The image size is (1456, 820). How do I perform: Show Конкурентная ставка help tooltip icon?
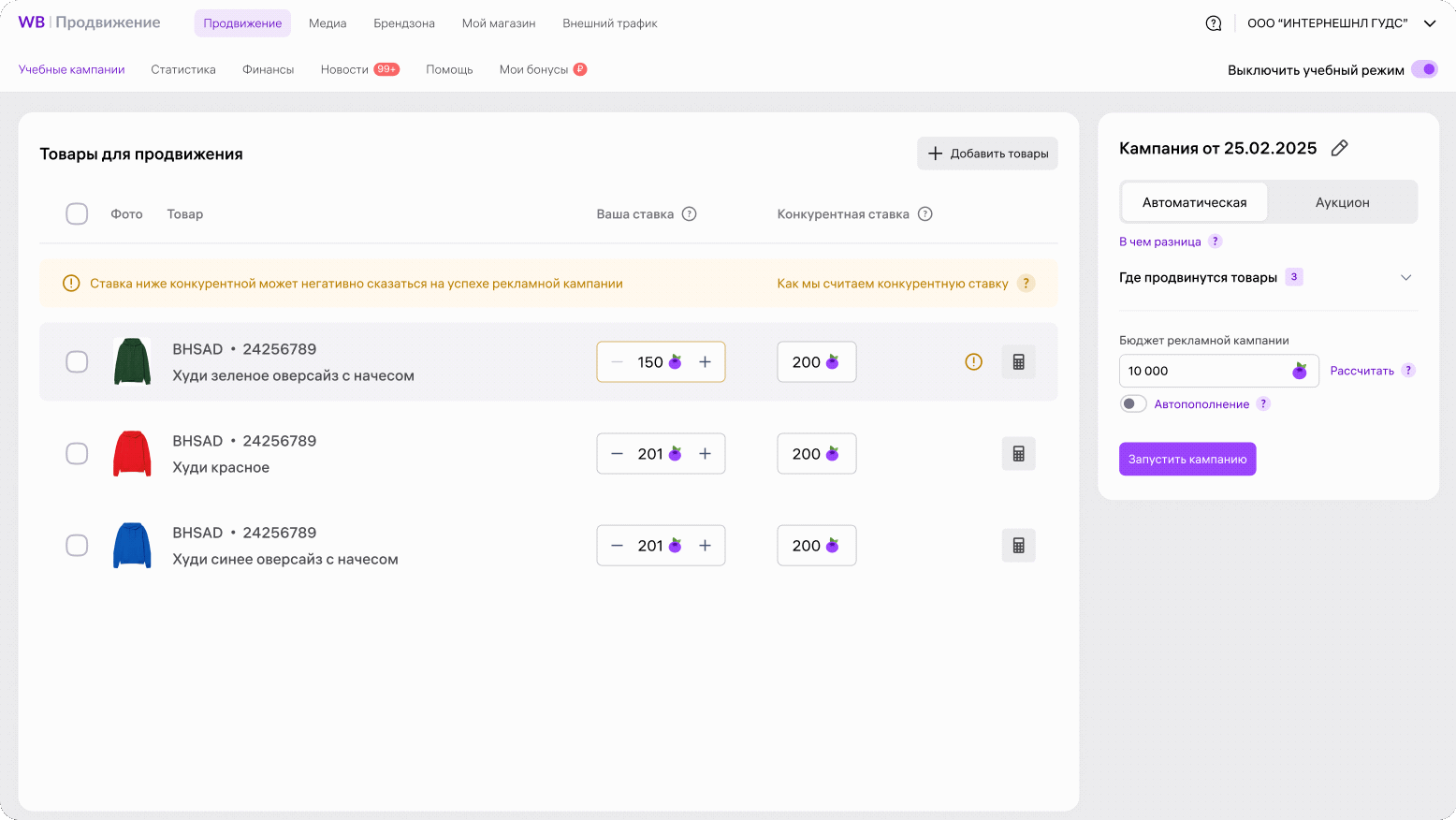coord(925,214)
